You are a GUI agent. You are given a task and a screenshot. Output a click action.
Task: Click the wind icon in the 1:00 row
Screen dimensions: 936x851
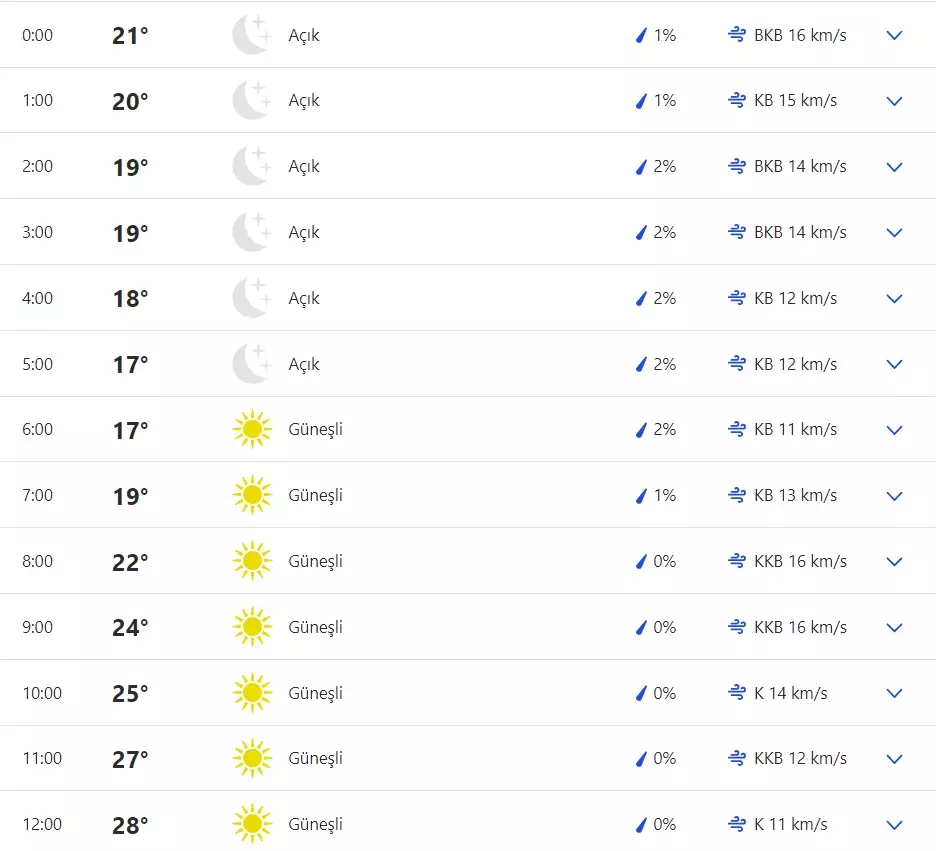pos(738,100)
